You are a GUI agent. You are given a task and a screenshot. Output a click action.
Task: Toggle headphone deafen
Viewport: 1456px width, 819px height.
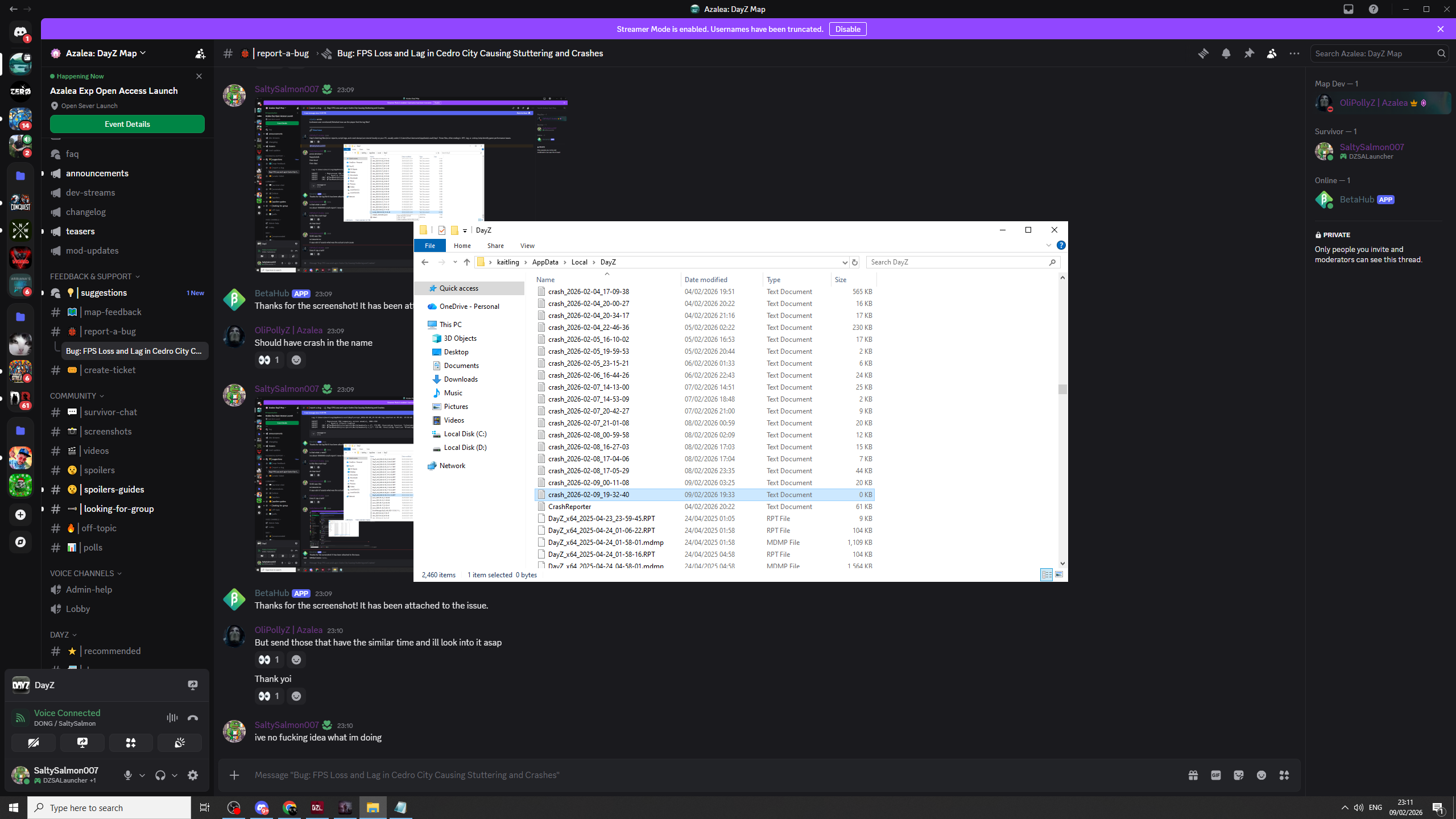coord(160,775)
